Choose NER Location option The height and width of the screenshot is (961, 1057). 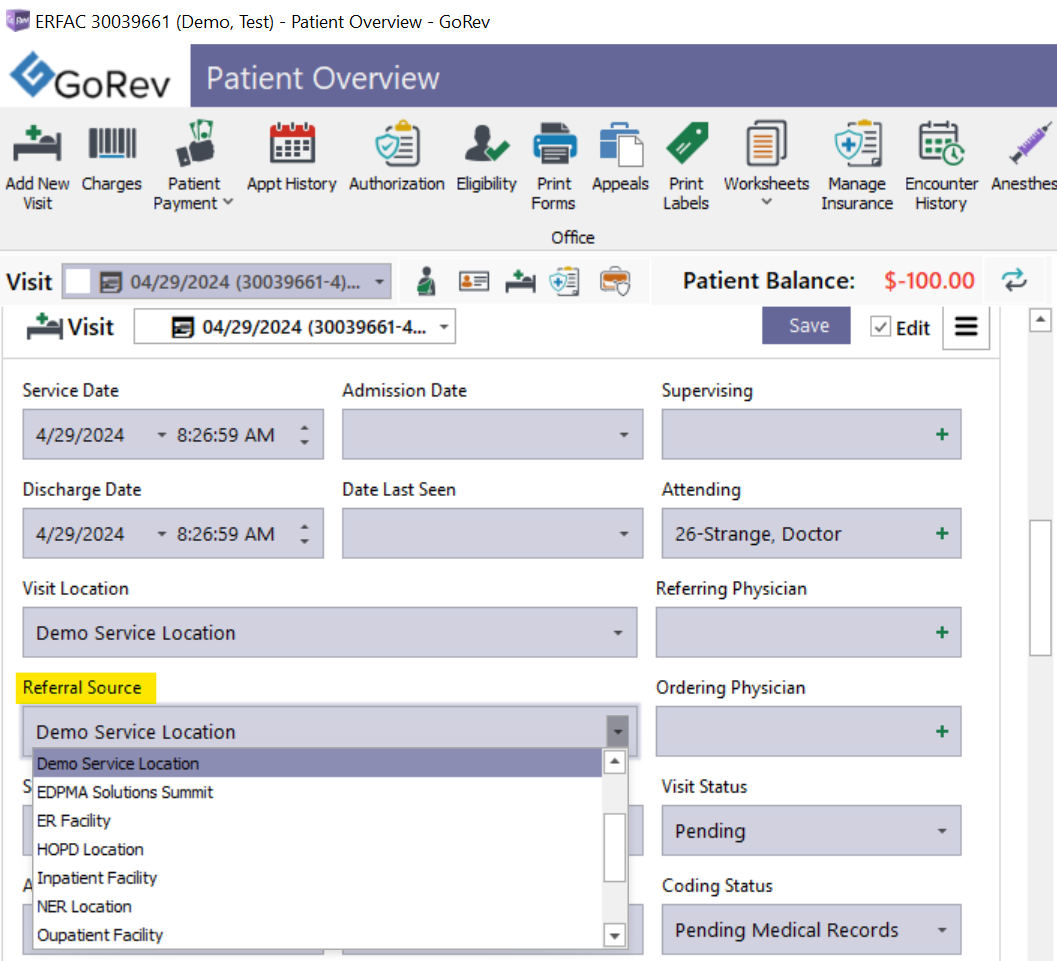coord(318,906)
